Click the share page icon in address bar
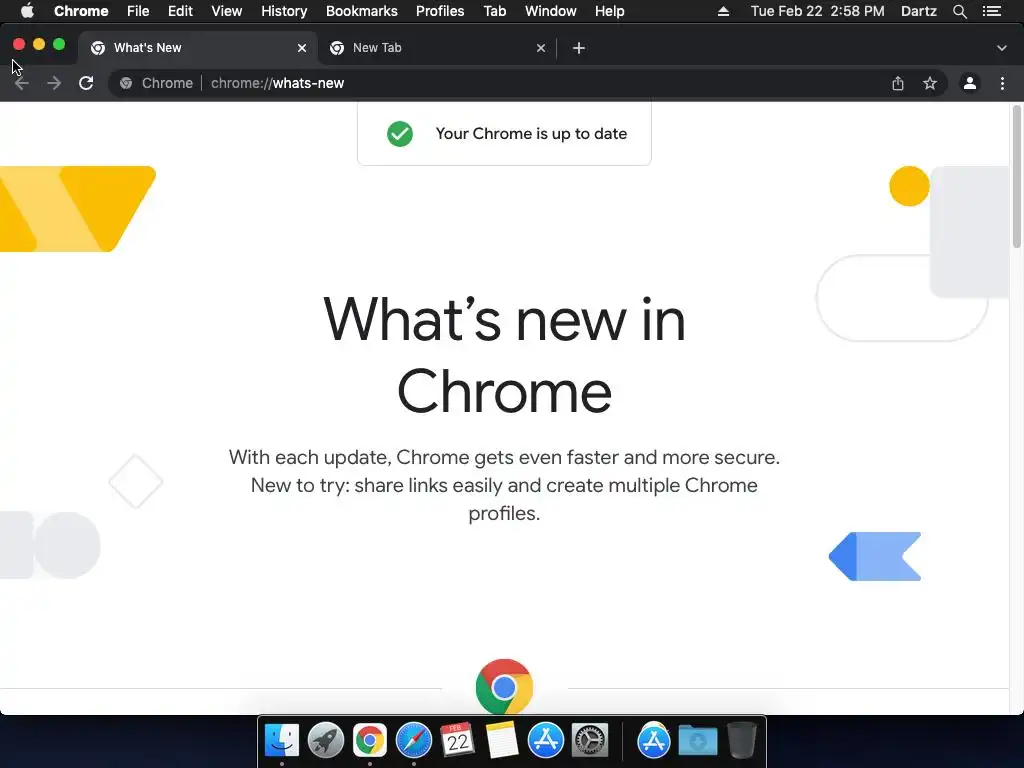The width and height of the screenshot is (1024, 768). pos(898,83)
